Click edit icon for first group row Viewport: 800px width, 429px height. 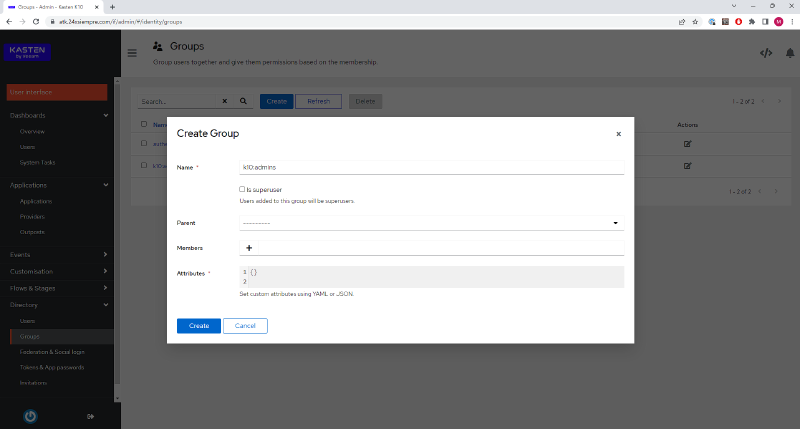(x=687, y=144)
